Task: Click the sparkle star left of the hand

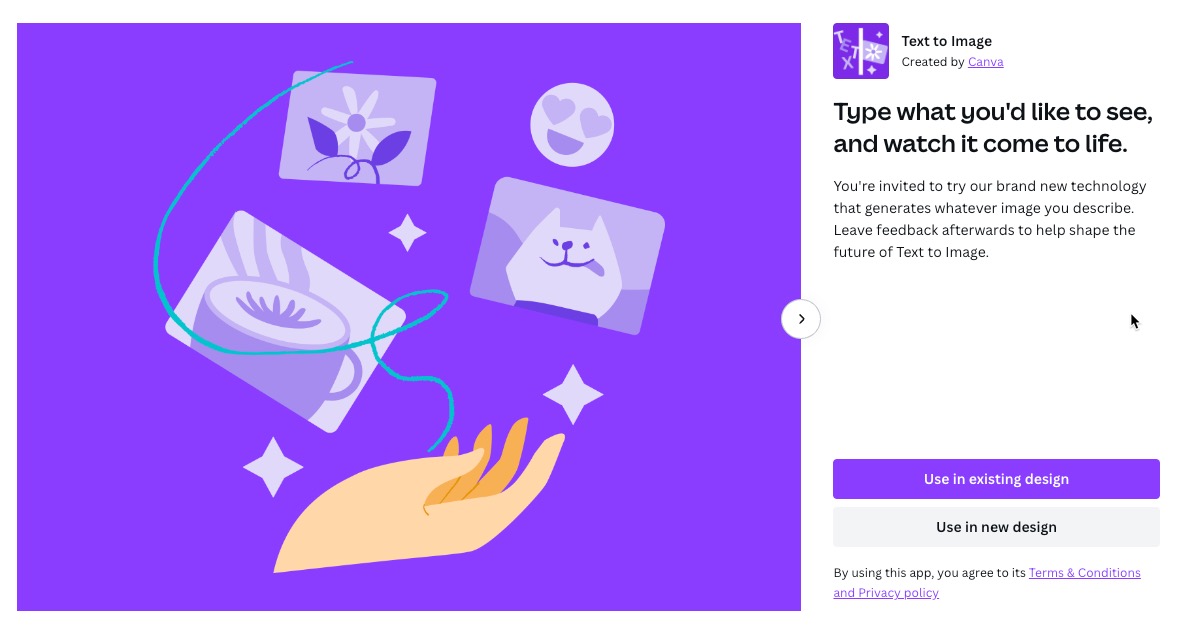Action: coord(273,467)
